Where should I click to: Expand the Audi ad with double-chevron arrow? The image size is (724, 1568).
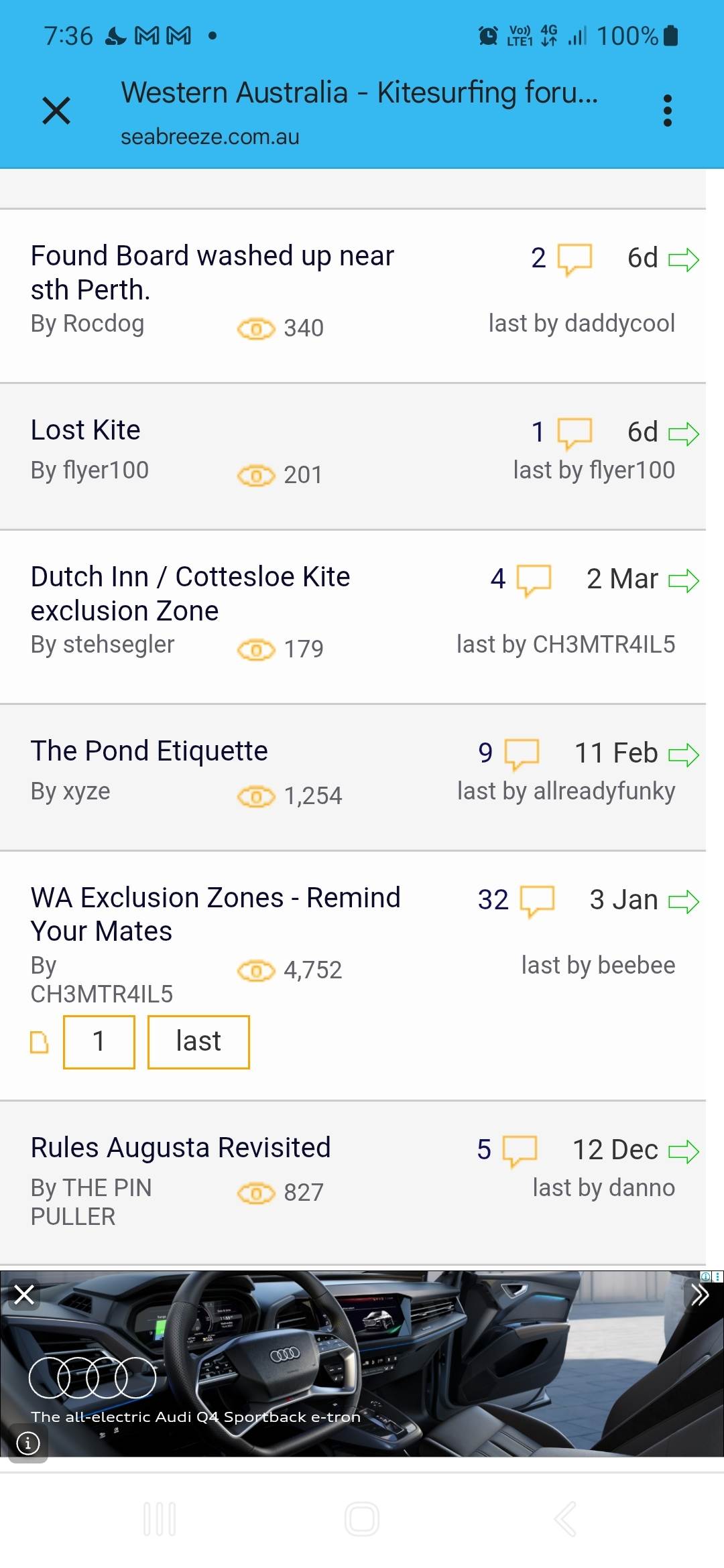click(x=700, y=1295)
